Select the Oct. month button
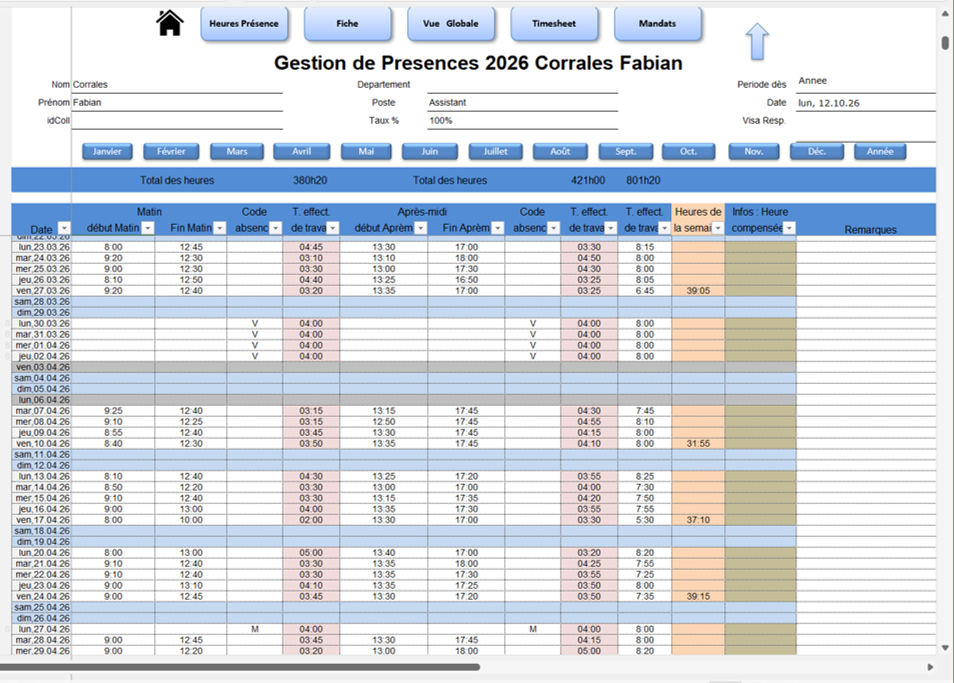This screenshot has width=954, height=683. pos(688,151)
